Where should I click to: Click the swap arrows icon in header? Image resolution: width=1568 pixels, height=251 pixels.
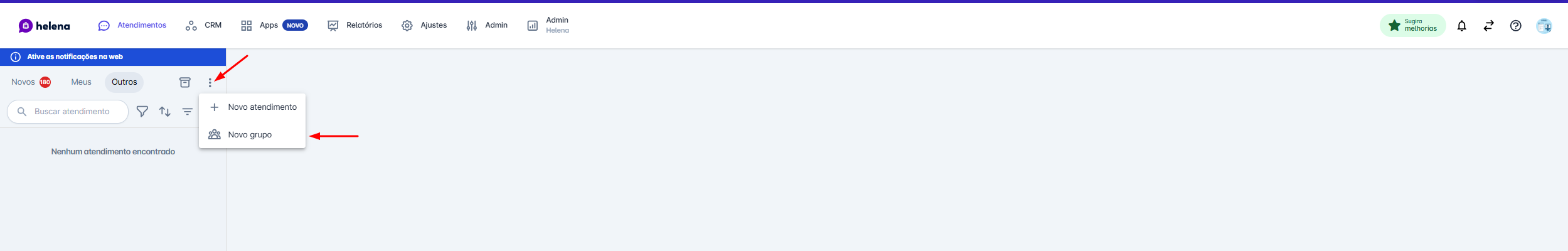click(x=1488, y=26)
